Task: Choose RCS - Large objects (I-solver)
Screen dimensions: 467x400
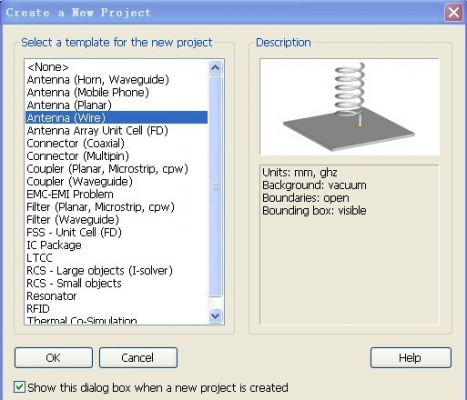Action: pos(116,270)
